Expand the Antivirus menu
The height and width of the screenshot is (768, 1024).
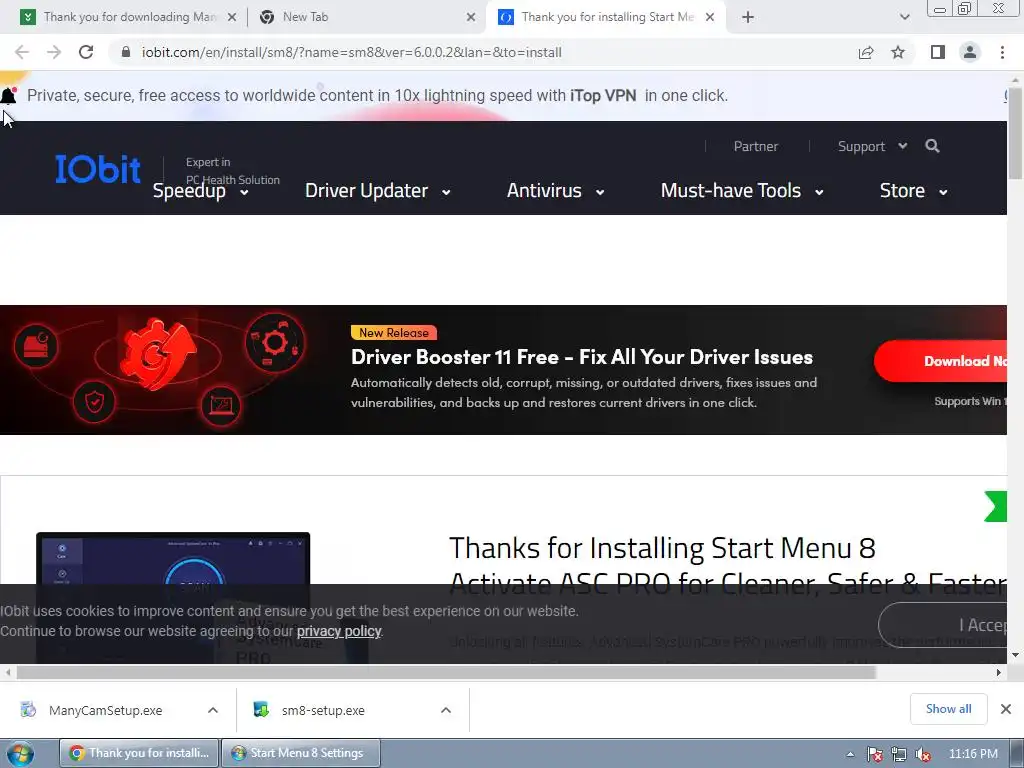[x=555, y=191]
